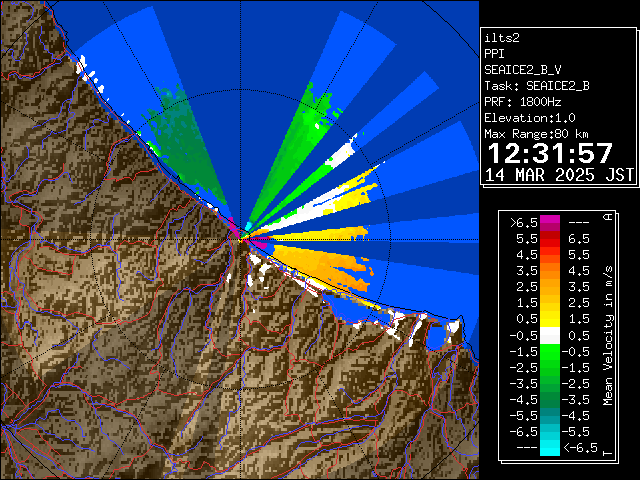
Task: Click the Max Range:80 km text
Action: coord(536,134)
